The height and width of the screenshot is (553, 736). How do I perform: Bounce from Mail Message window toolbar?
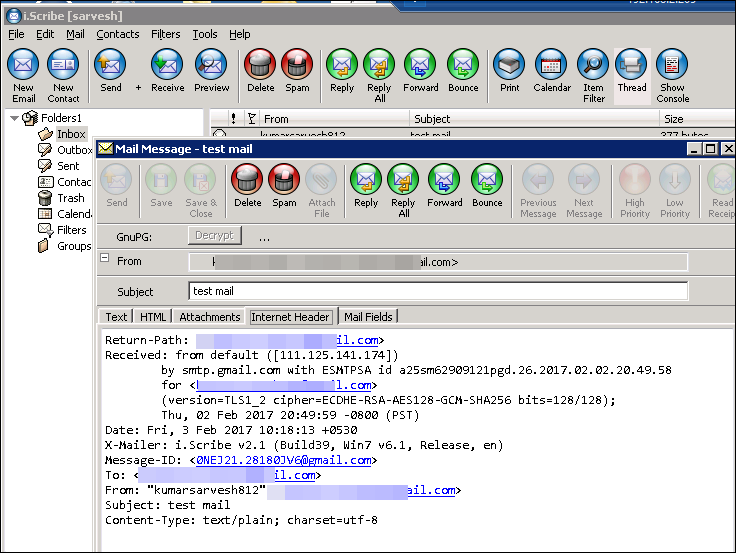487,186
